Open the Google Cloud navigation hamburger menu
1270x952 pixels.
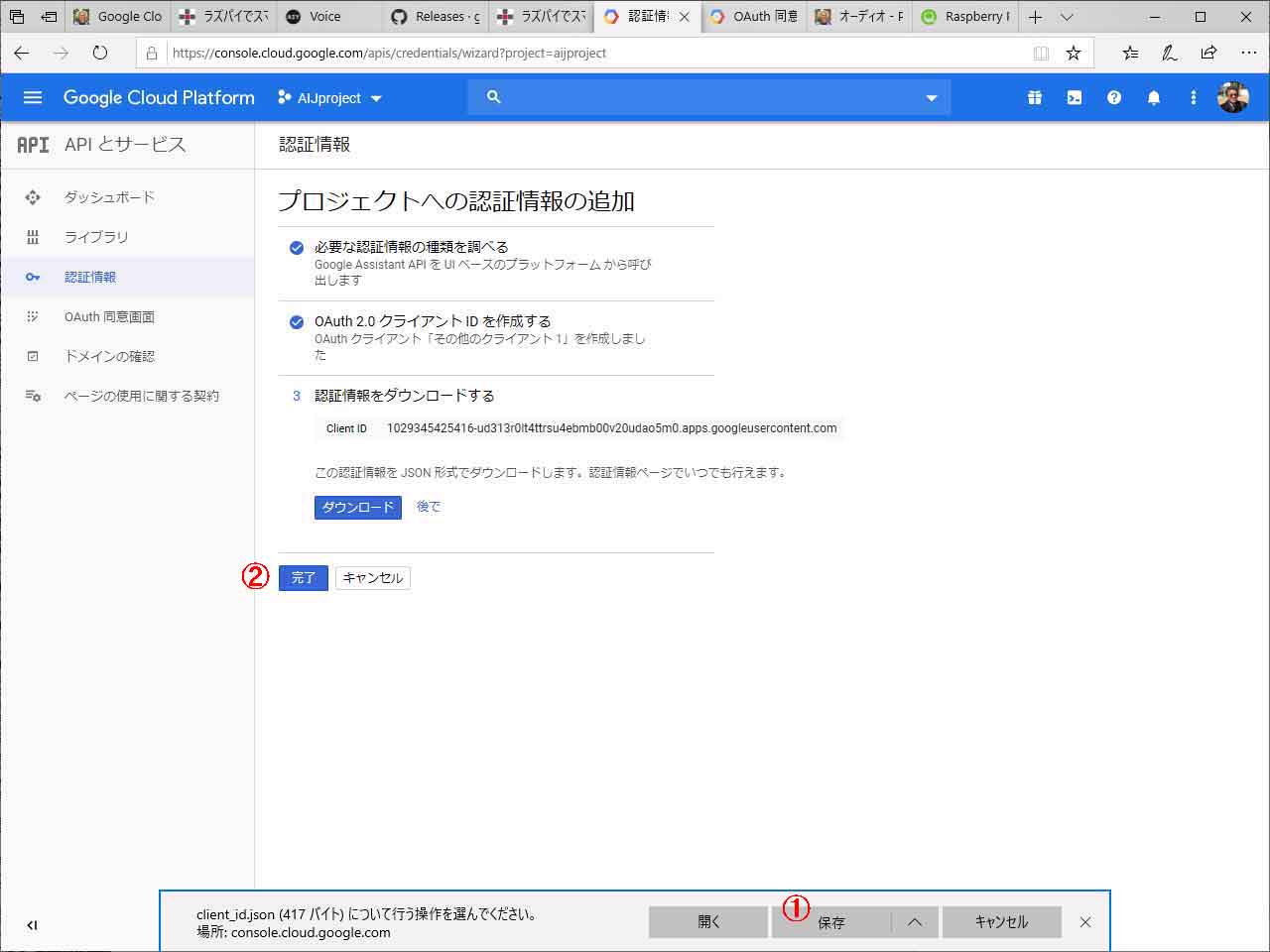[33, 97]
